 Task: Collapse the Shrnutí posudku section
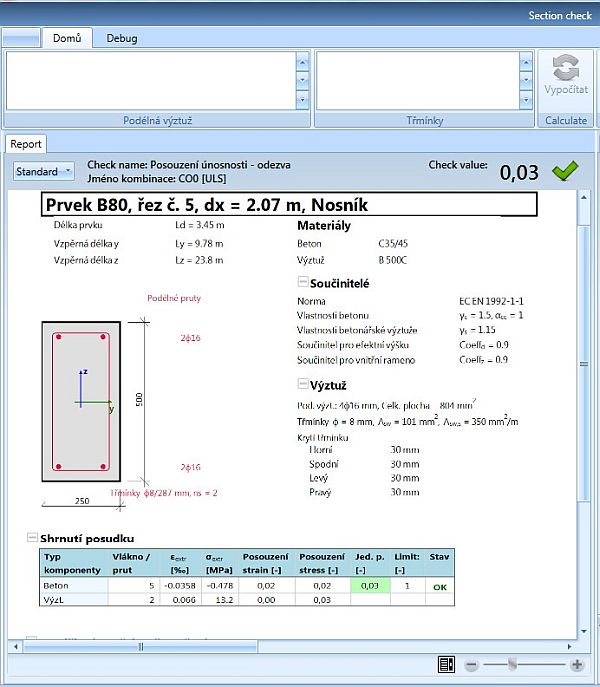[x=32, y=538]
